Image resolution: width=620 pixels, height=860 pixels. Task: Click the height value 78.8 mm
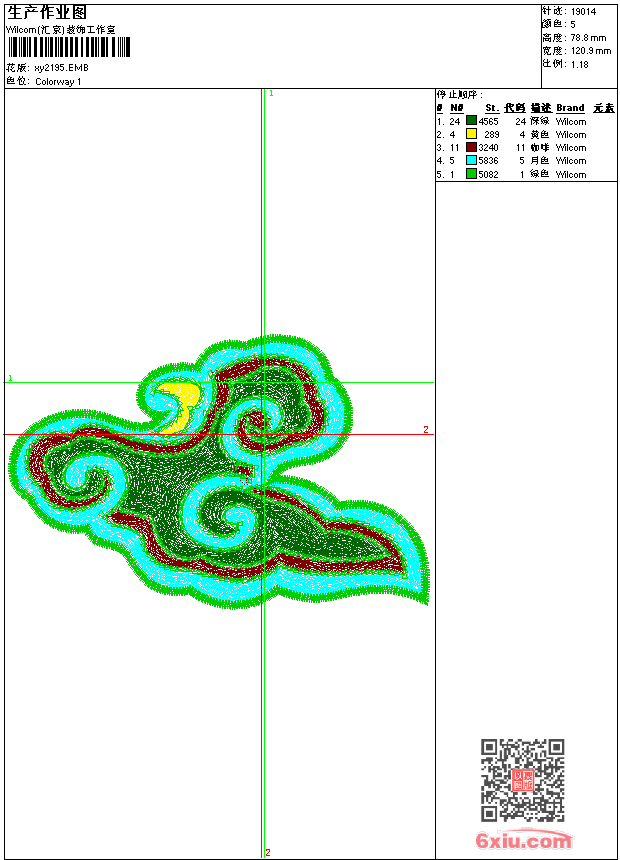[588, 38]
